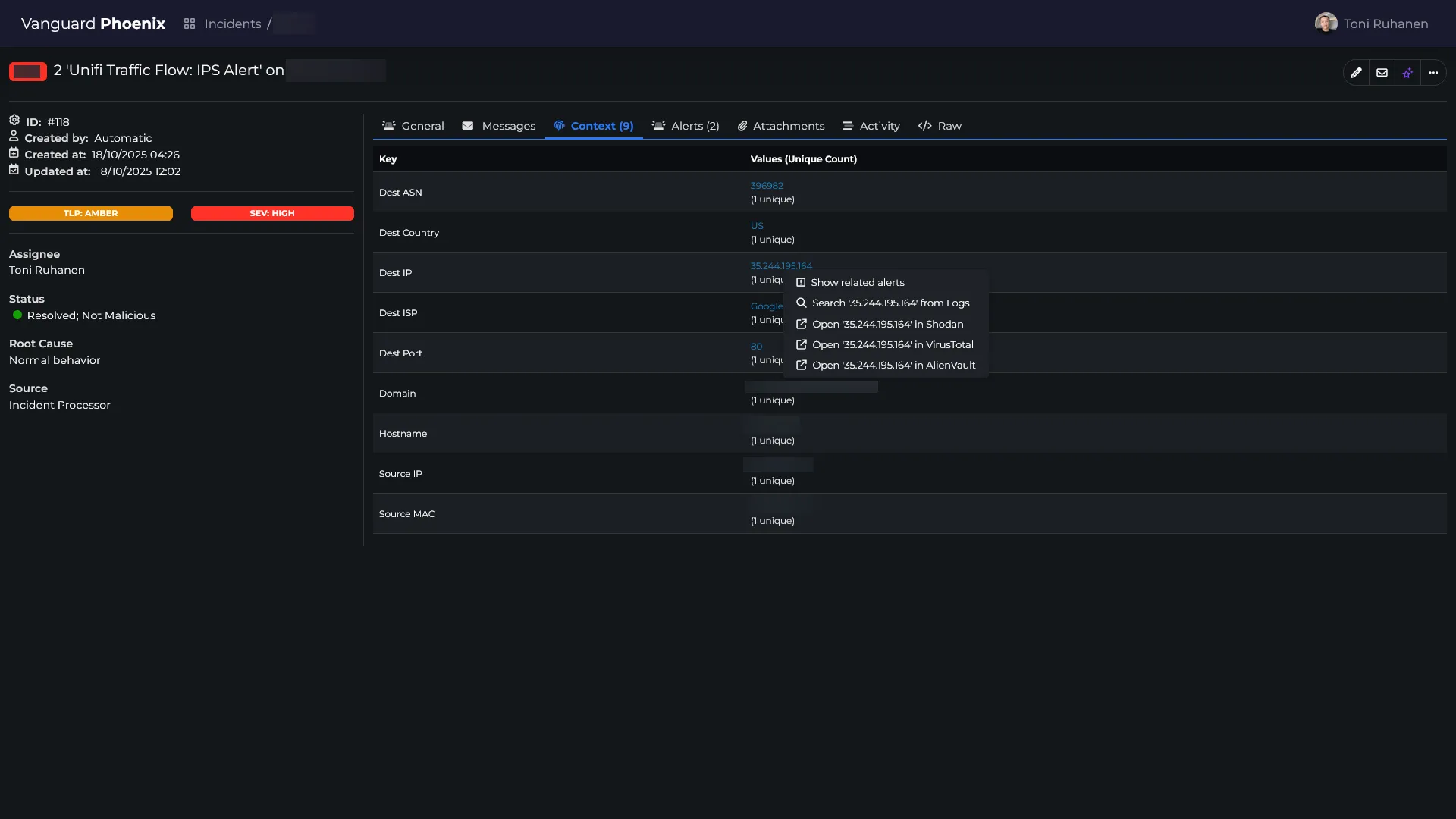Click the Incidents grid icon in breadcrumb
This screenshot has height=819, width=1456.
point(190,24)
